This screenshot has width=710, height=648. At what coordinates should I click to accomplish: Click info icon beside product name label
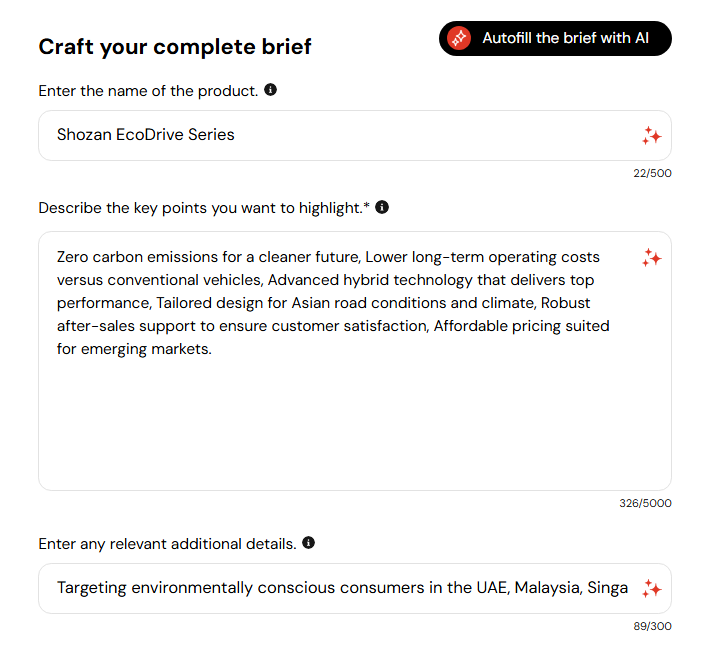[x=270, y=90]
